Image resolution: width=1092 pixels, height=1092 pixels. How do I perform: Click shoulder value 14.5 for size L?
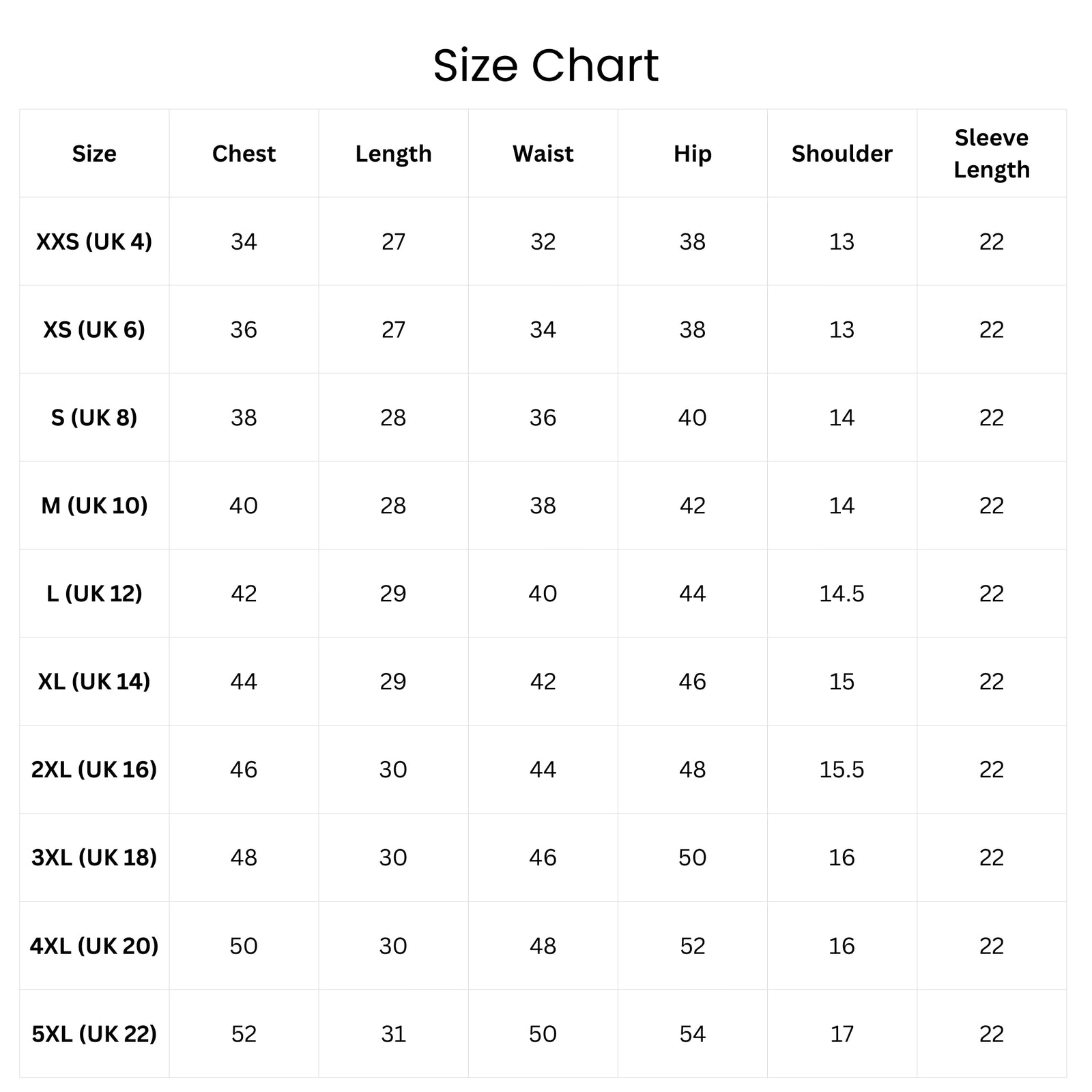coord(842,594)
